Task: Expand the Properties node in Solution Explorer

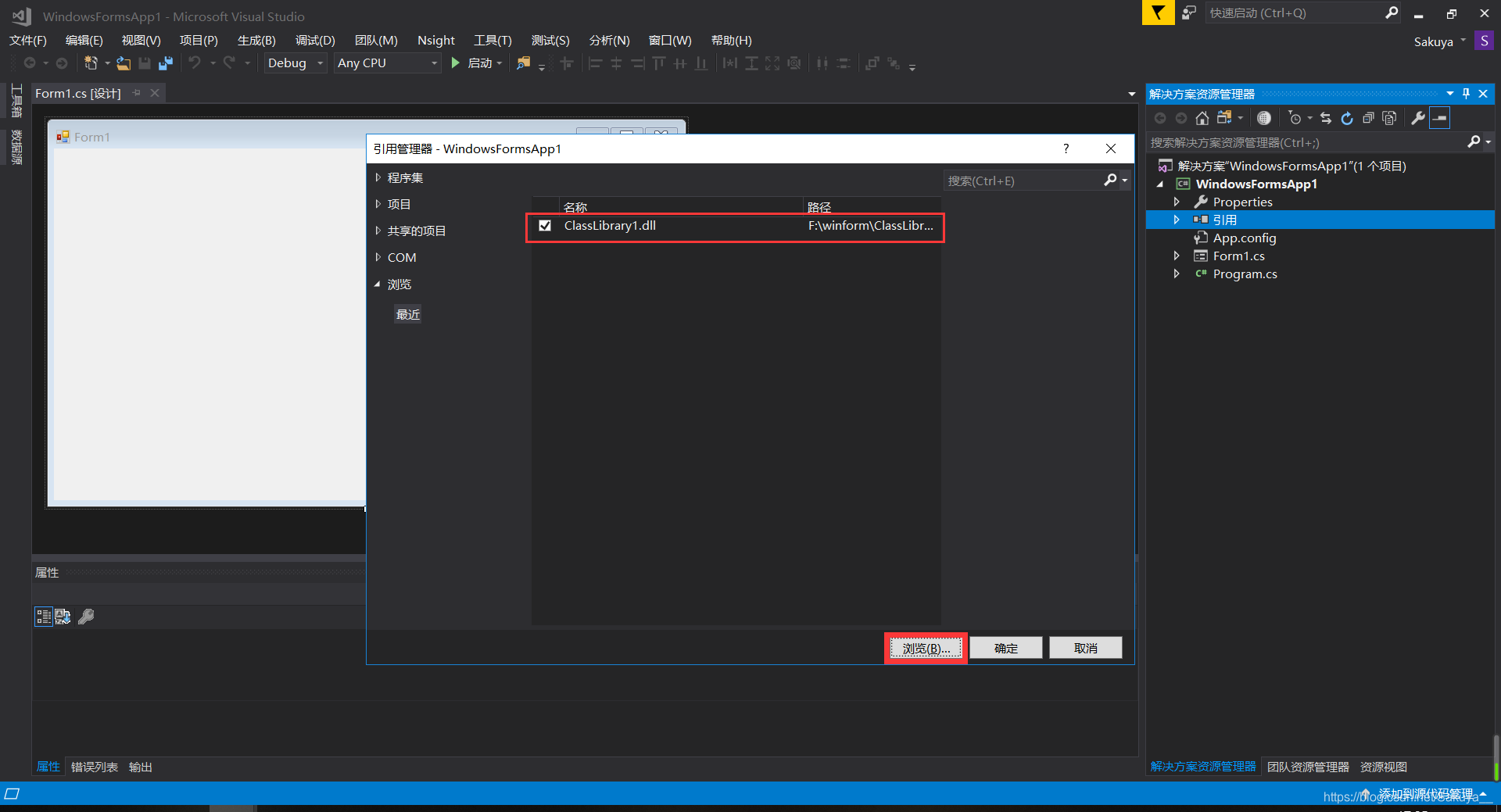Action: [1177, 202]
